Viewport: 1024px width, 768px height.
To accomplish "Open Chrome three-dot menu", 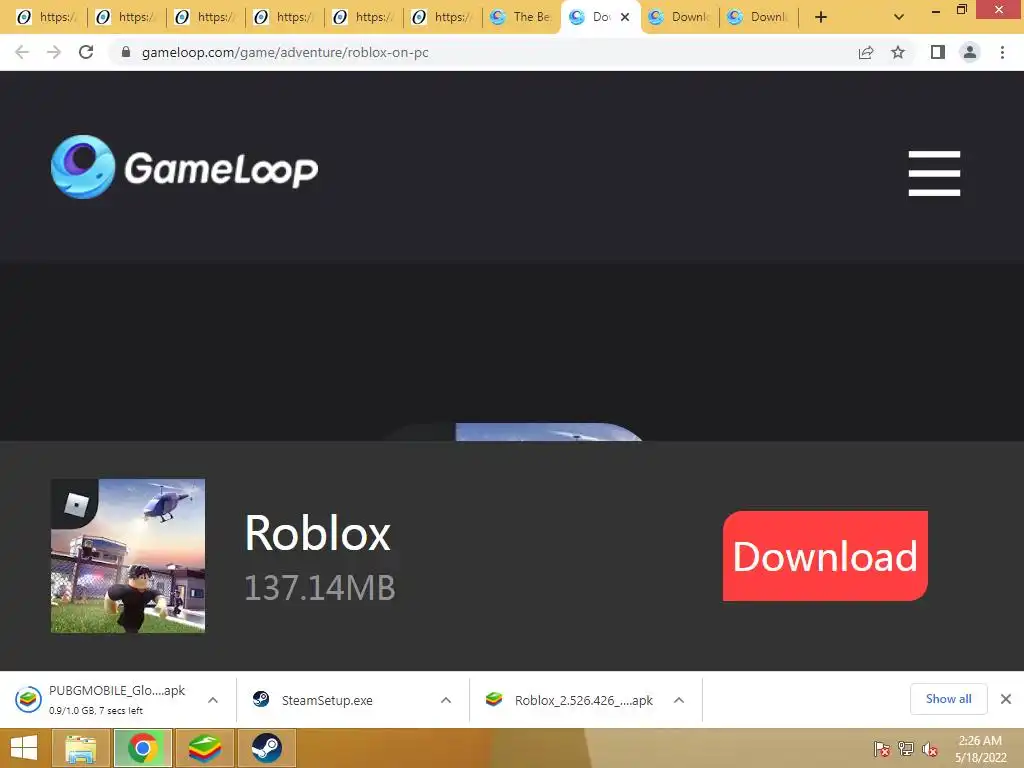I will click(1002, 52).
